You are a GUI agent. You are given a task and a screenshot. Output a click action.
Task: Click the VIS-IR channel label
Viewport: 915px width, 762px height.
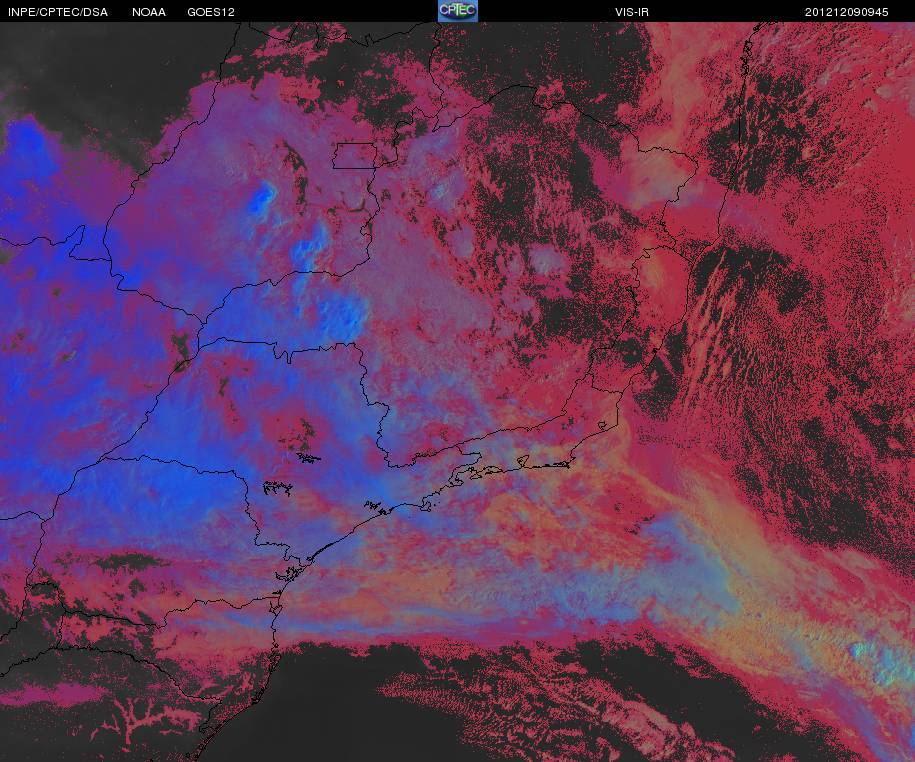(x=632, y=12)
